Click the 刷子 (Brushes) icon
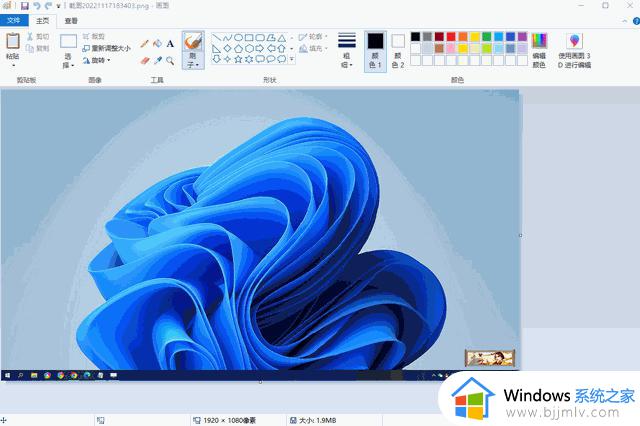640x426 pixels. (x=193, y=41)
